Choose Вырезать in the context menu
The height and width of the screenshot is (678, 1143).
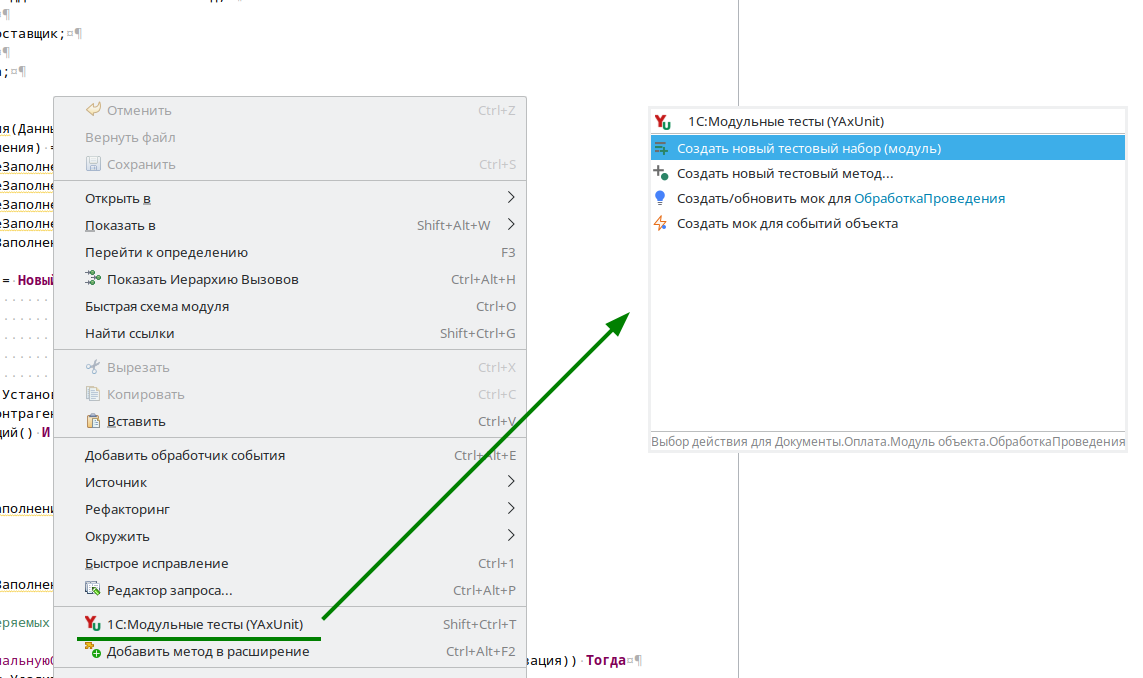point(290,367)
